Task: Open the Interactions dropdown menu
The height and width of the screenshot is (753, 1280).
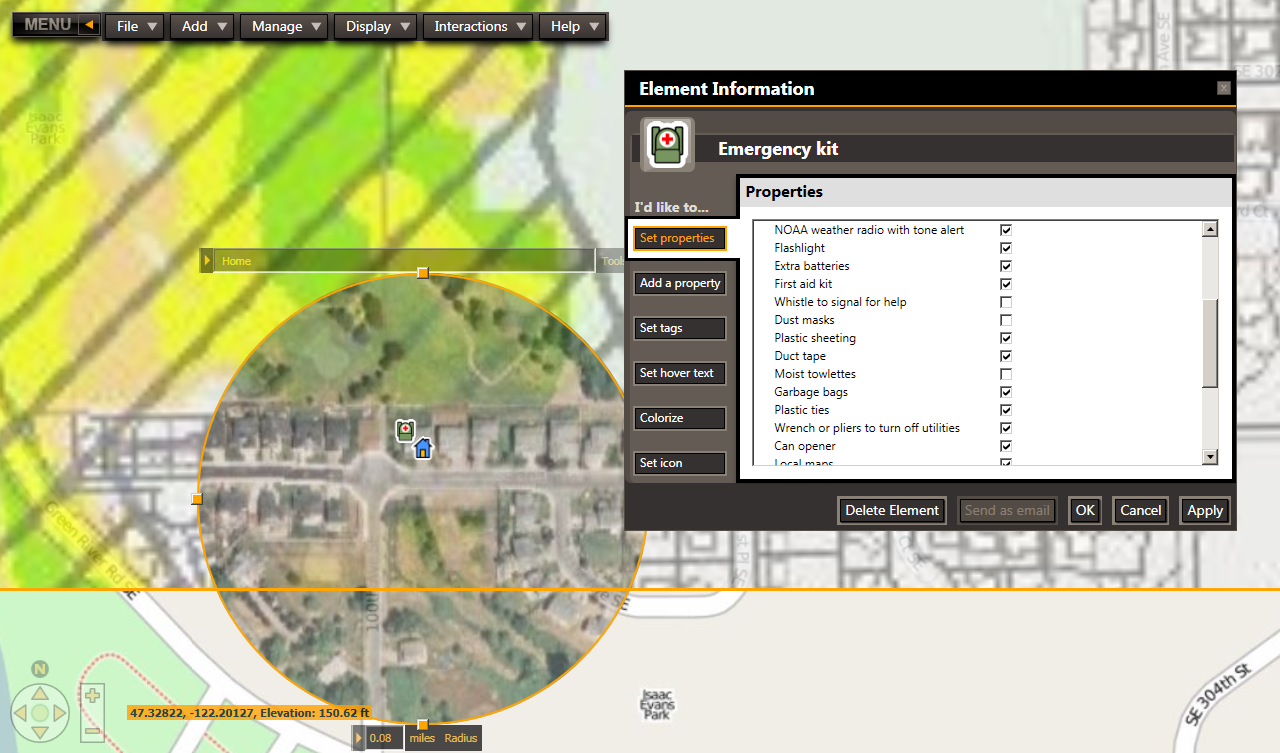Action: [479, 26]
